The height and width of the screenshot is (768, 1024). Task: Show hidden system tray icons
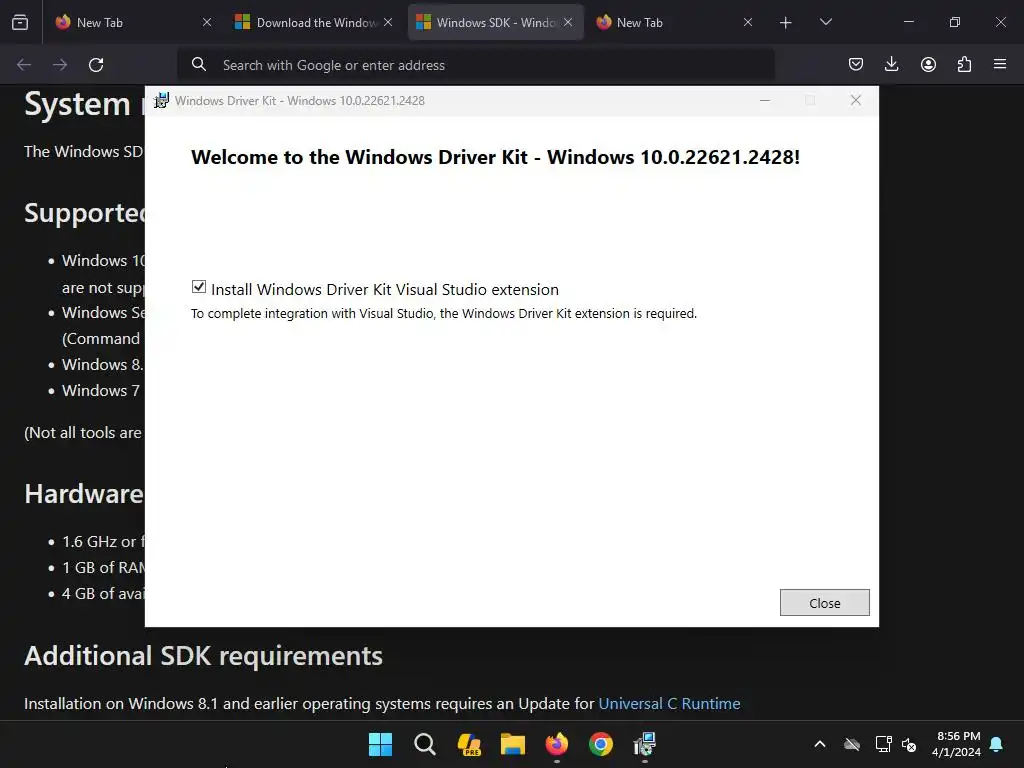click(820, 744)
